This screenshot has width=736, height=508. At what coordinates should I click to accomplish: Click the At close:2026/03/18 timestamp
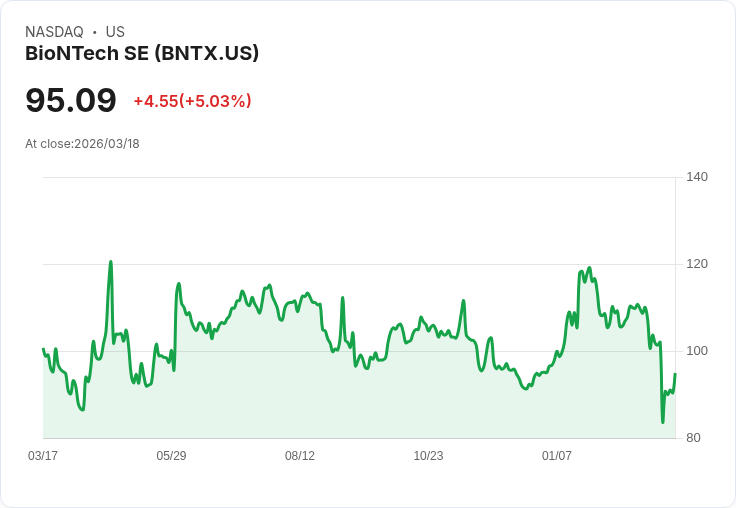[82, 144]
